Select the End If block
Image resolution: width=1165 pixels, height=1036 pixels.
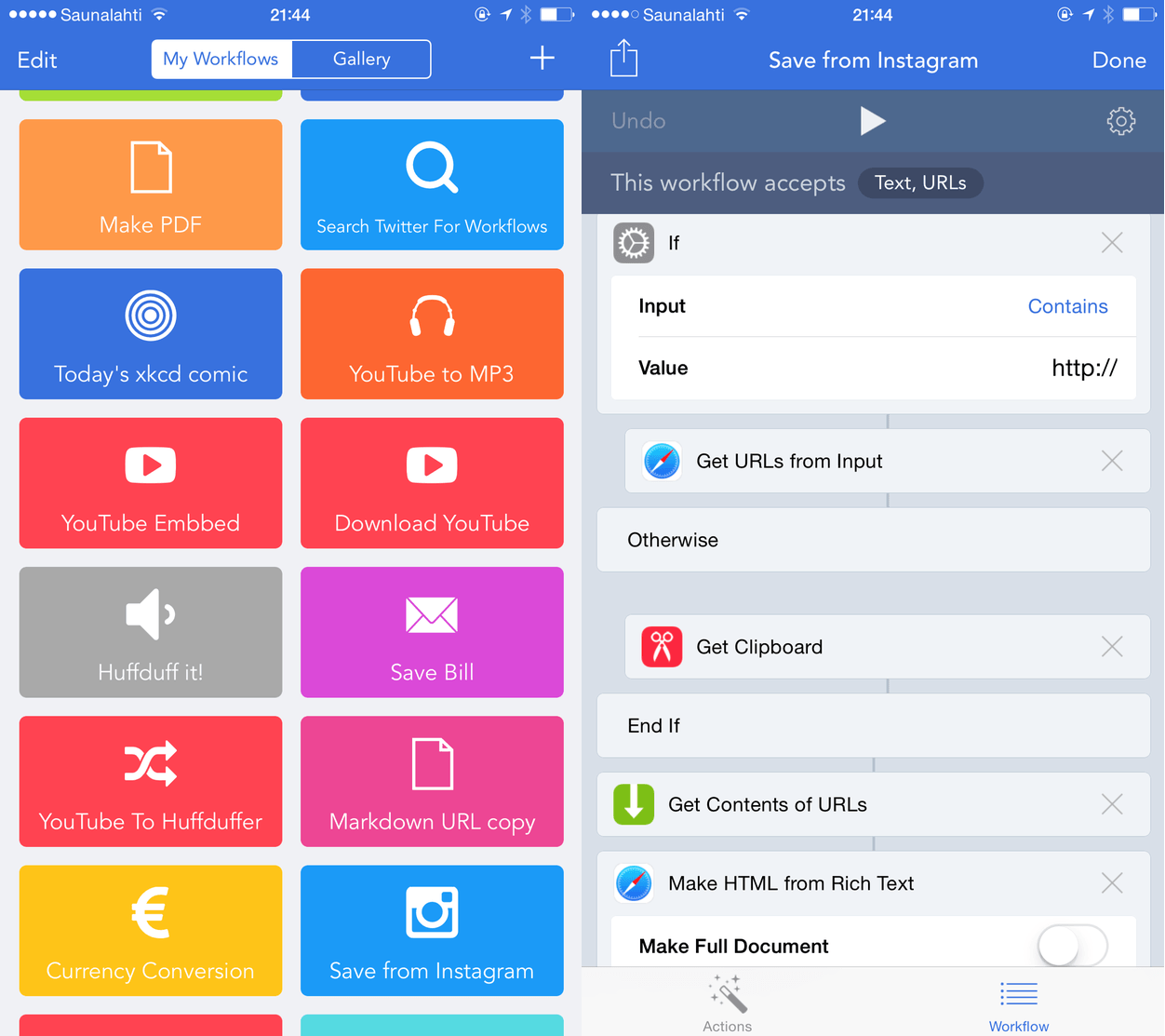[874, 725]
